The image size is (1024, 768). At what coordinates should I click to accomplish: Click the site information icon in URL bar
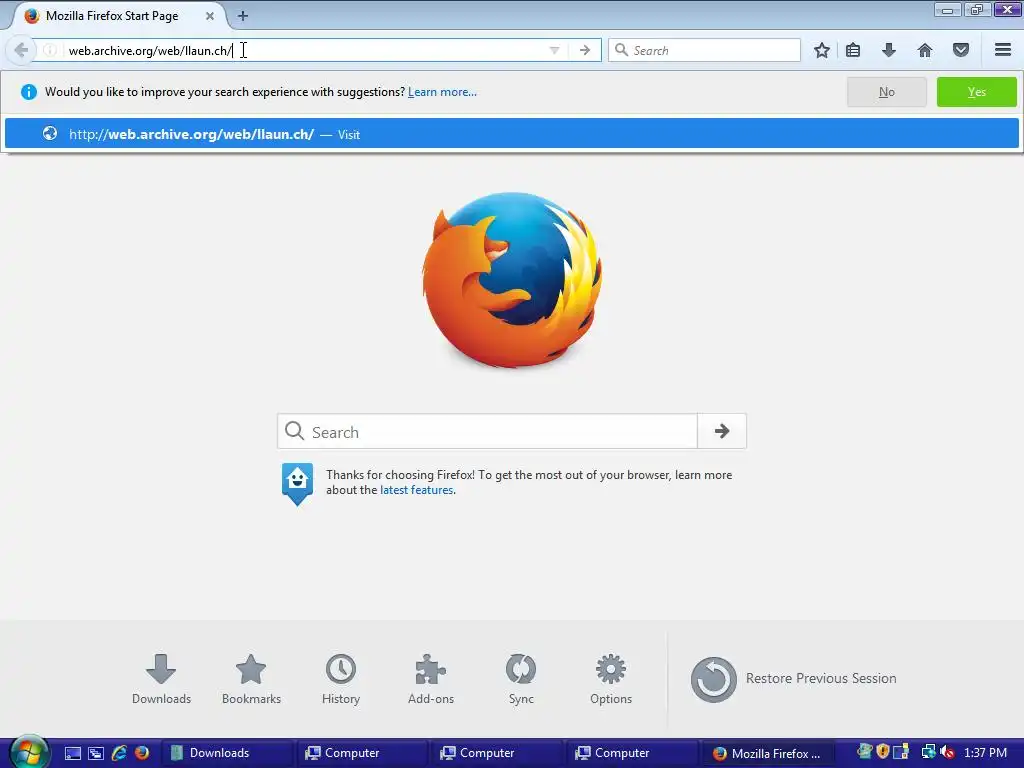(x=50, y=50)
